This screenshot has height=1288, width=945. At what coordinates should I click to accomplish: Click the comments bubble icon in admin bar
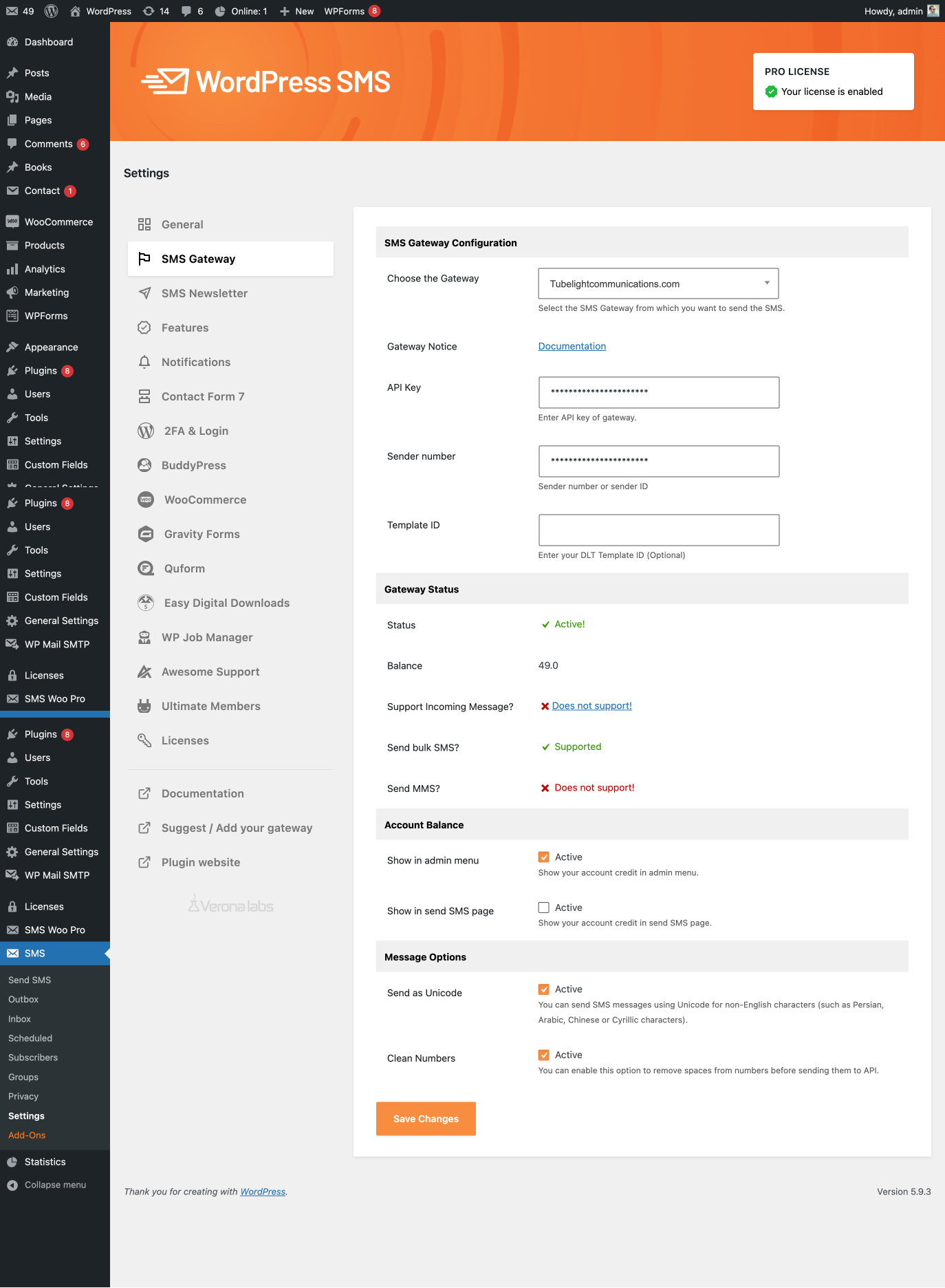click(x=186, y=11)
